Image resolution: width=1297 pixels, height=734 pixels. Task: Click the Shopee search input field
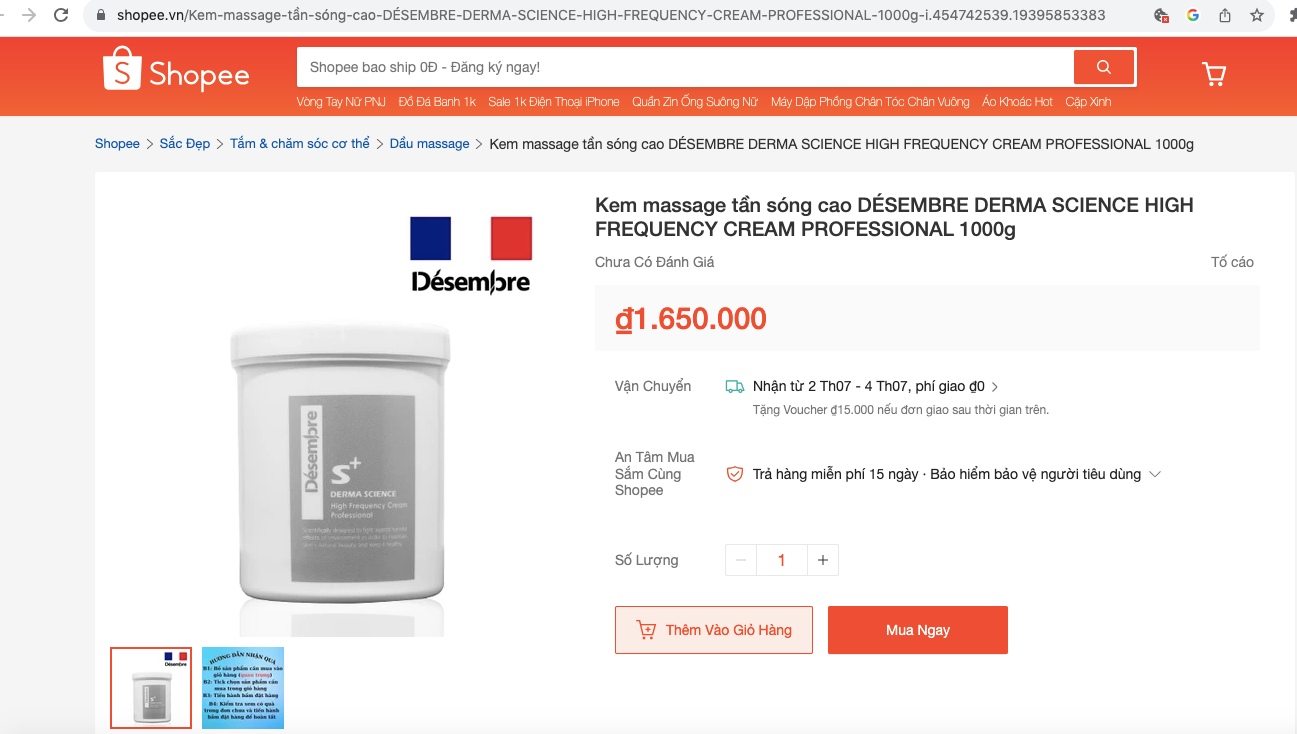(x=685, y=67)
